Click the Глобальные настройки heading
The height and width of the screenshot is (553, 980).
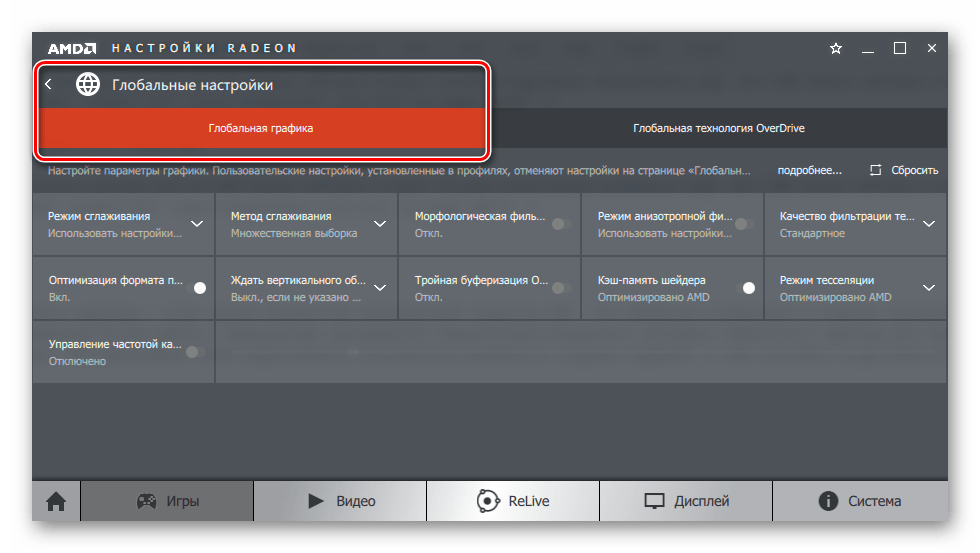[x=192, y=85]
